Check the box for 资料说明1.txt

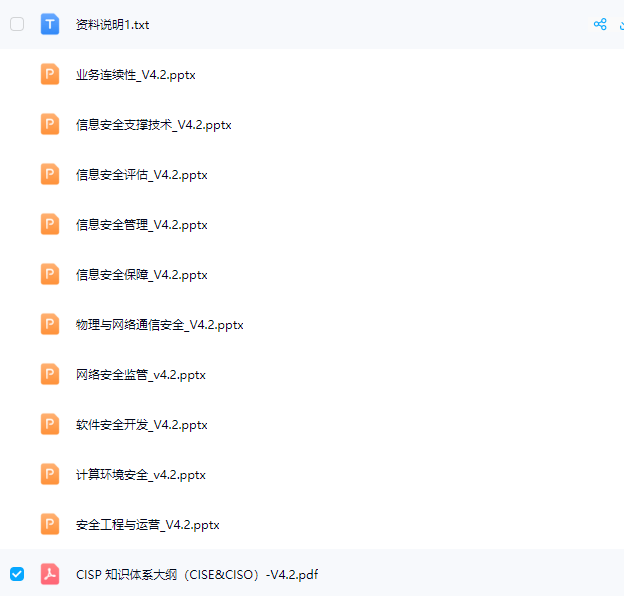tap(17, 24)
